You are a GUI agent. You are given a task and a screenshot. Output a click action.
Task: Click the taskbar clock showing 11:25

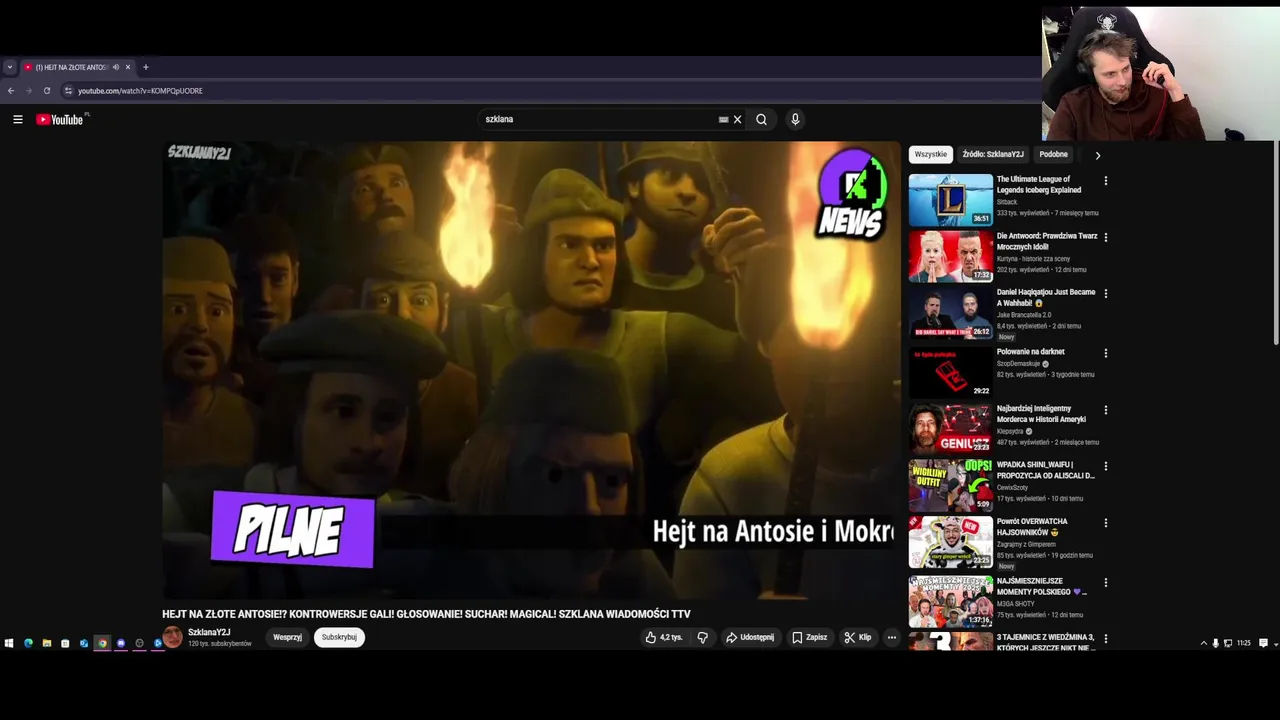click(x=1243, y=643)
